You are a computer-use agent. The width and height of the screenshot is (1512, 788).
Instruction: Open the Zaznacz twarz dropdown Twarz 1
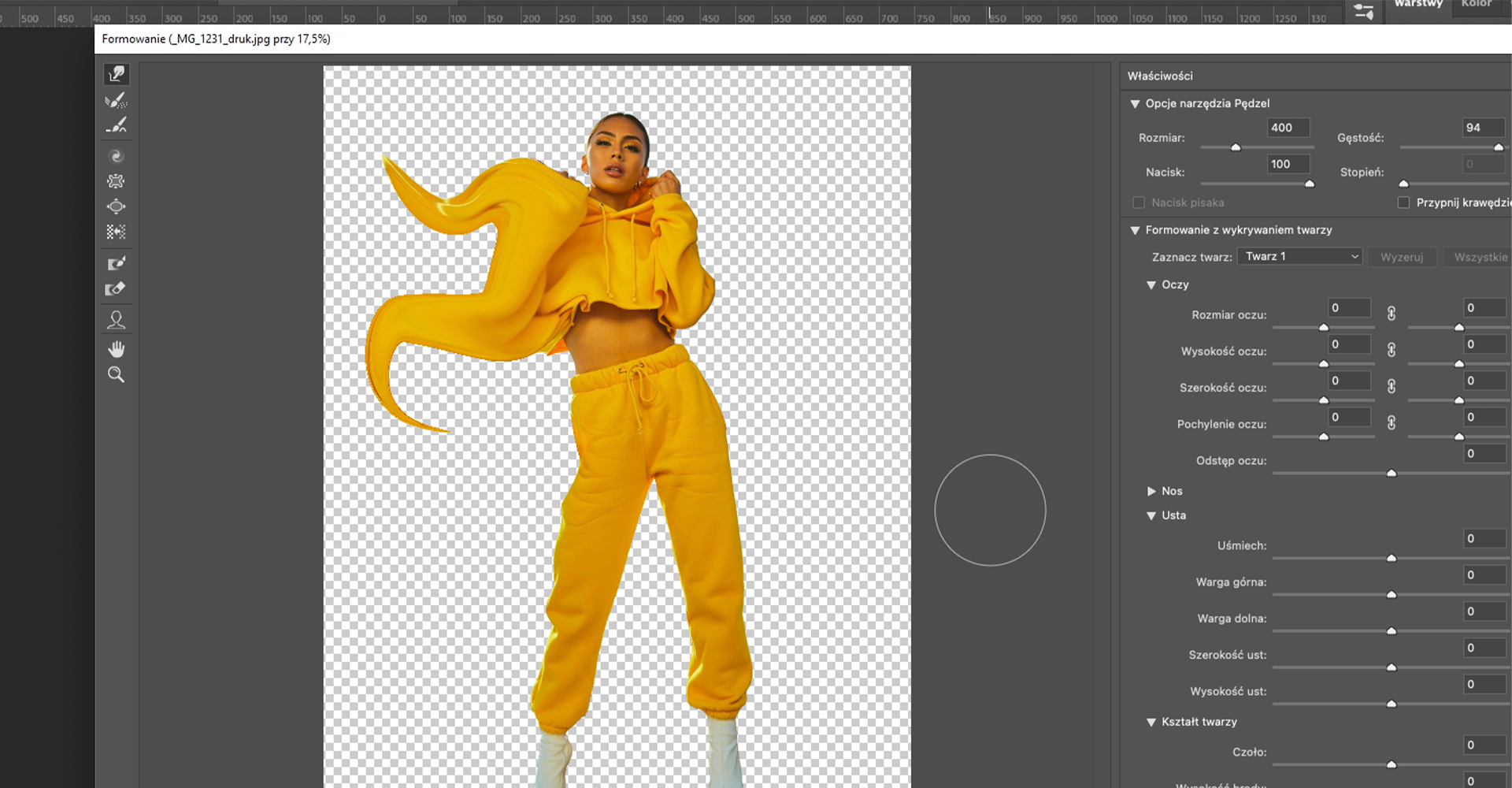(x=1299, y=257)
